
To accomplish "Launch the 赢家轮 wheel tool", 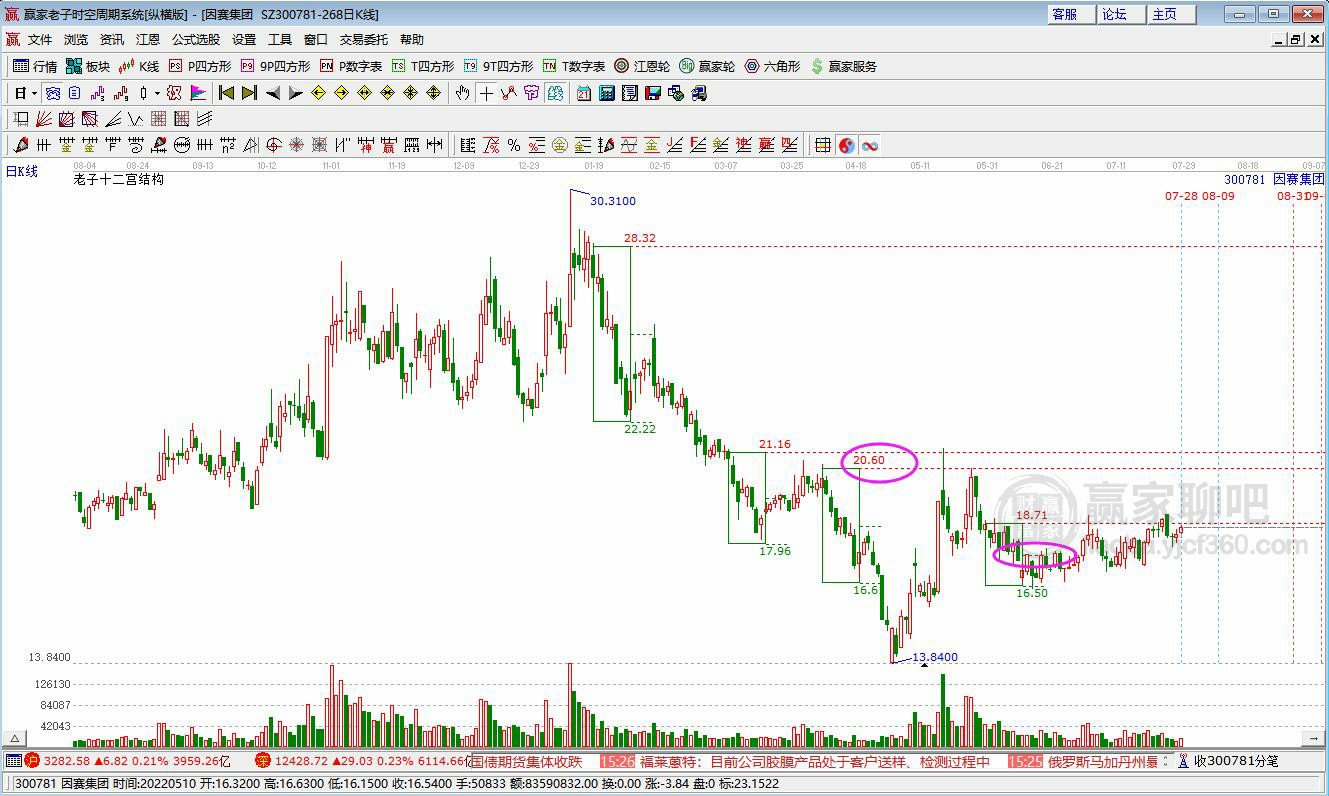I will (x=707, y=66).
